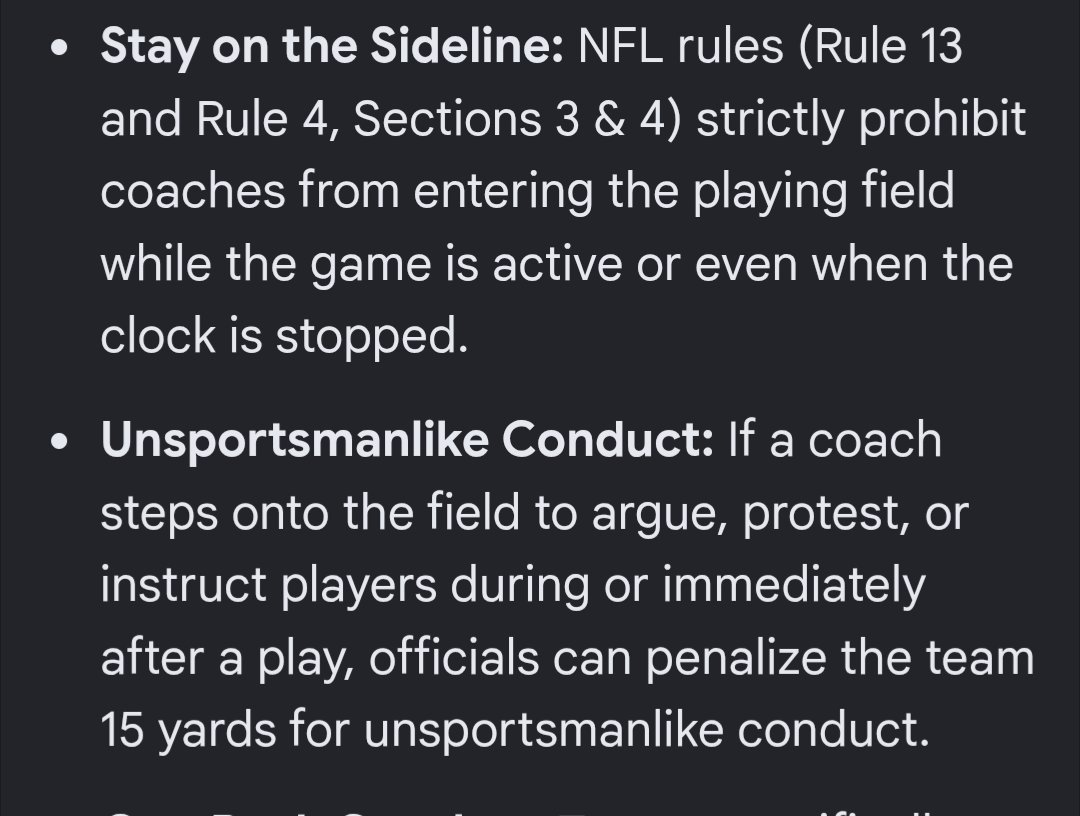Viewport: 1080px width, 816px height.
Task: Select the bullet dot beside 'Stay on the Sideline'
Action: pos(60,48)
